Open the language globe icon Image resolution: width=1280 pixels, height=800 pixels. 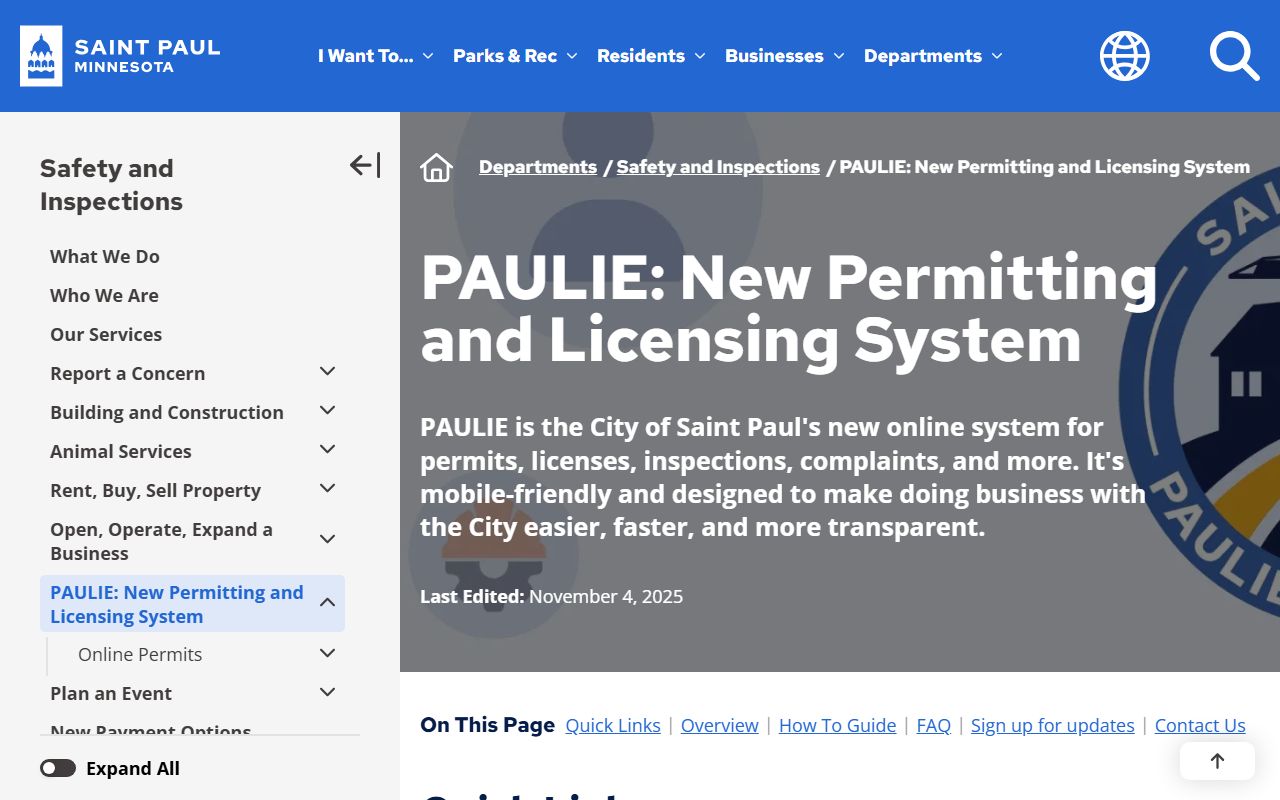click(x=1125, y=56)
